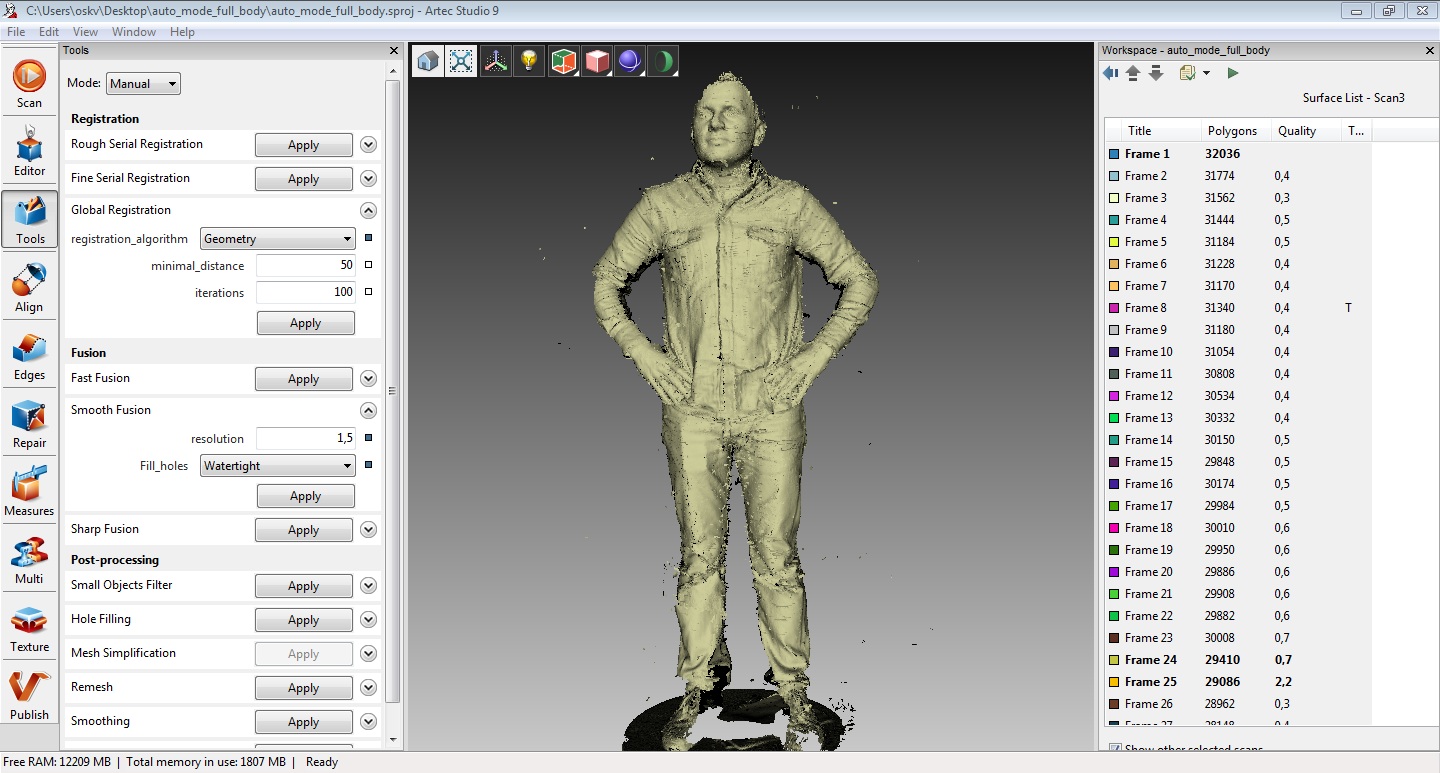The image size is (1440, 773).
Task: Click Frame 8 magenta color swatch
Action: pos(1114,308)
